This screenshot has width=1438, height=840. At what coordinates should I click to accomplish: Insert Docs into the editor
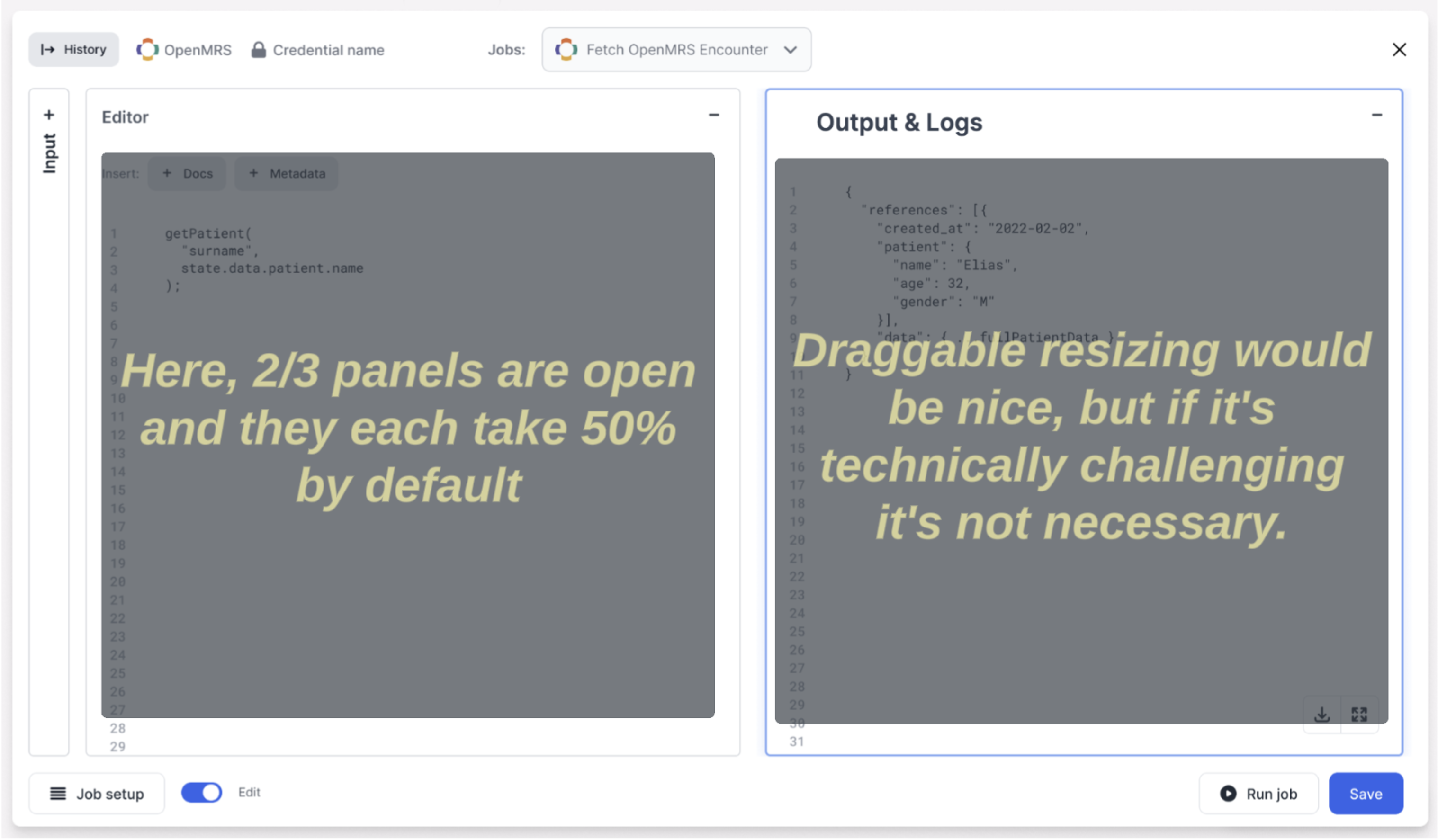187,173
